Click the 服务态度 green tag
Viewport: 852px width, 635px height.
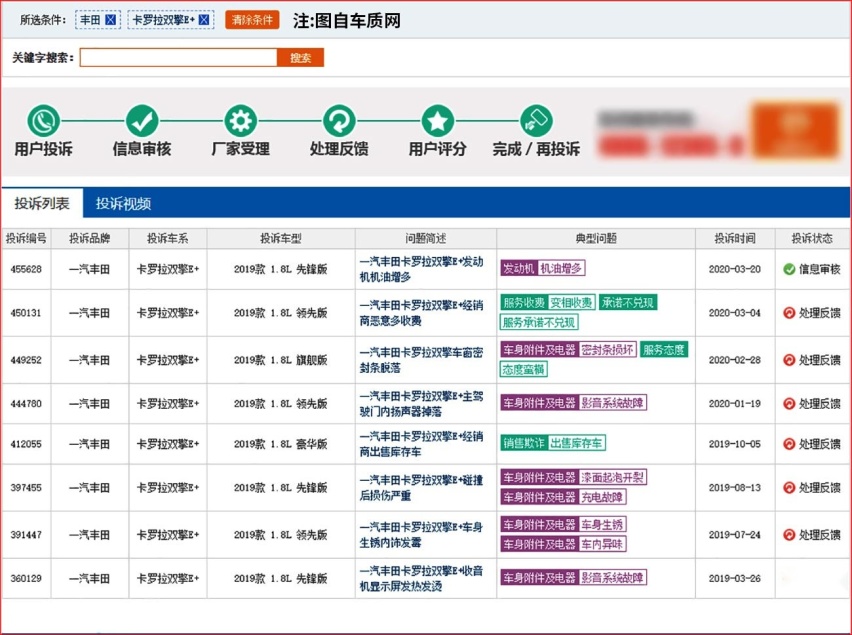663,349
